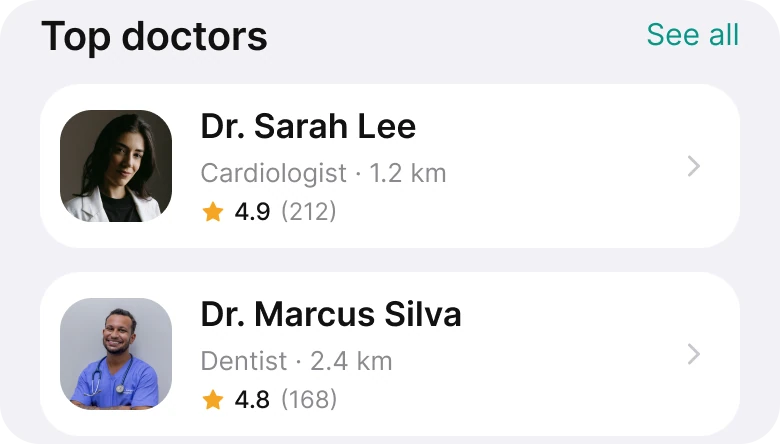The image size is (780, 444).
Task: Tap Dr. Sarah Lee's profile photo
Action: click(x=116, y=166)
